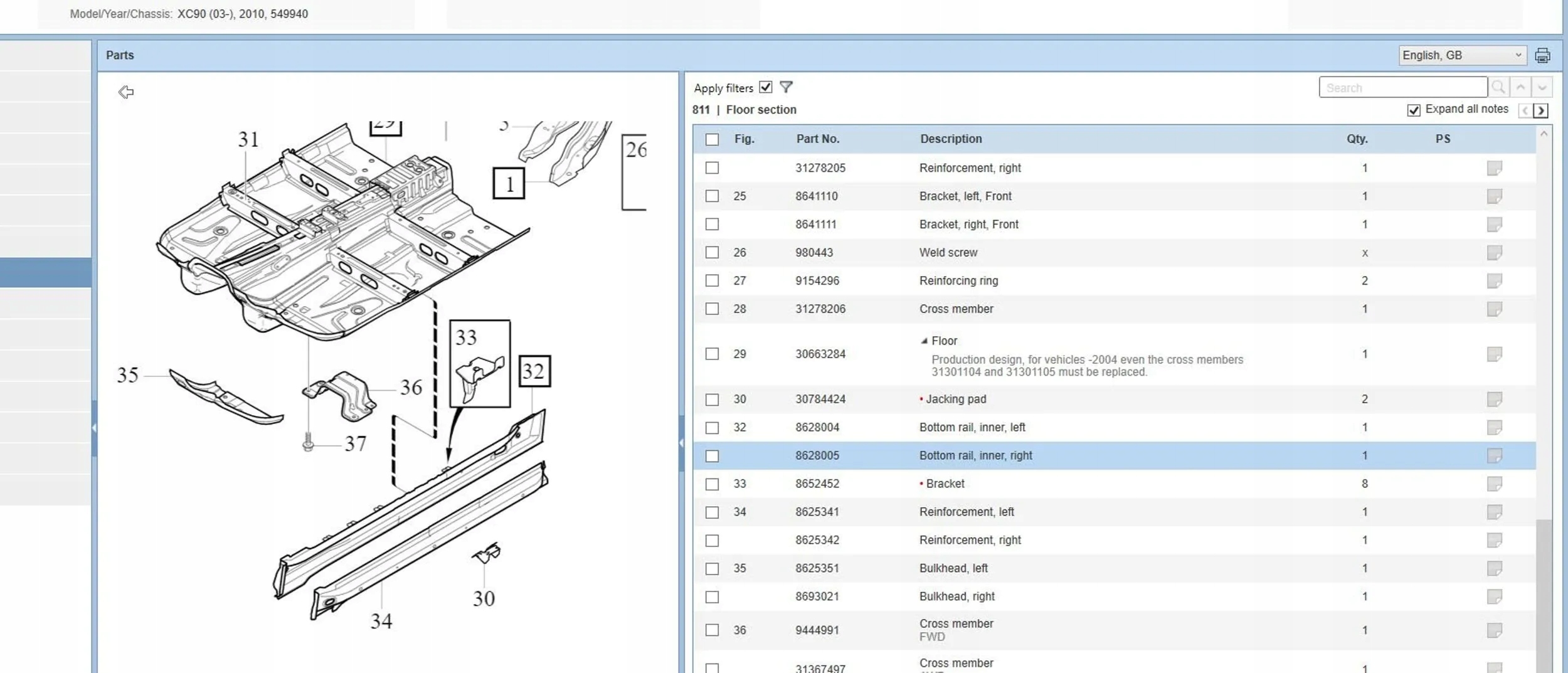
Task: Tick the select-all checkbox in table header
Action: [x=712, y=139]
